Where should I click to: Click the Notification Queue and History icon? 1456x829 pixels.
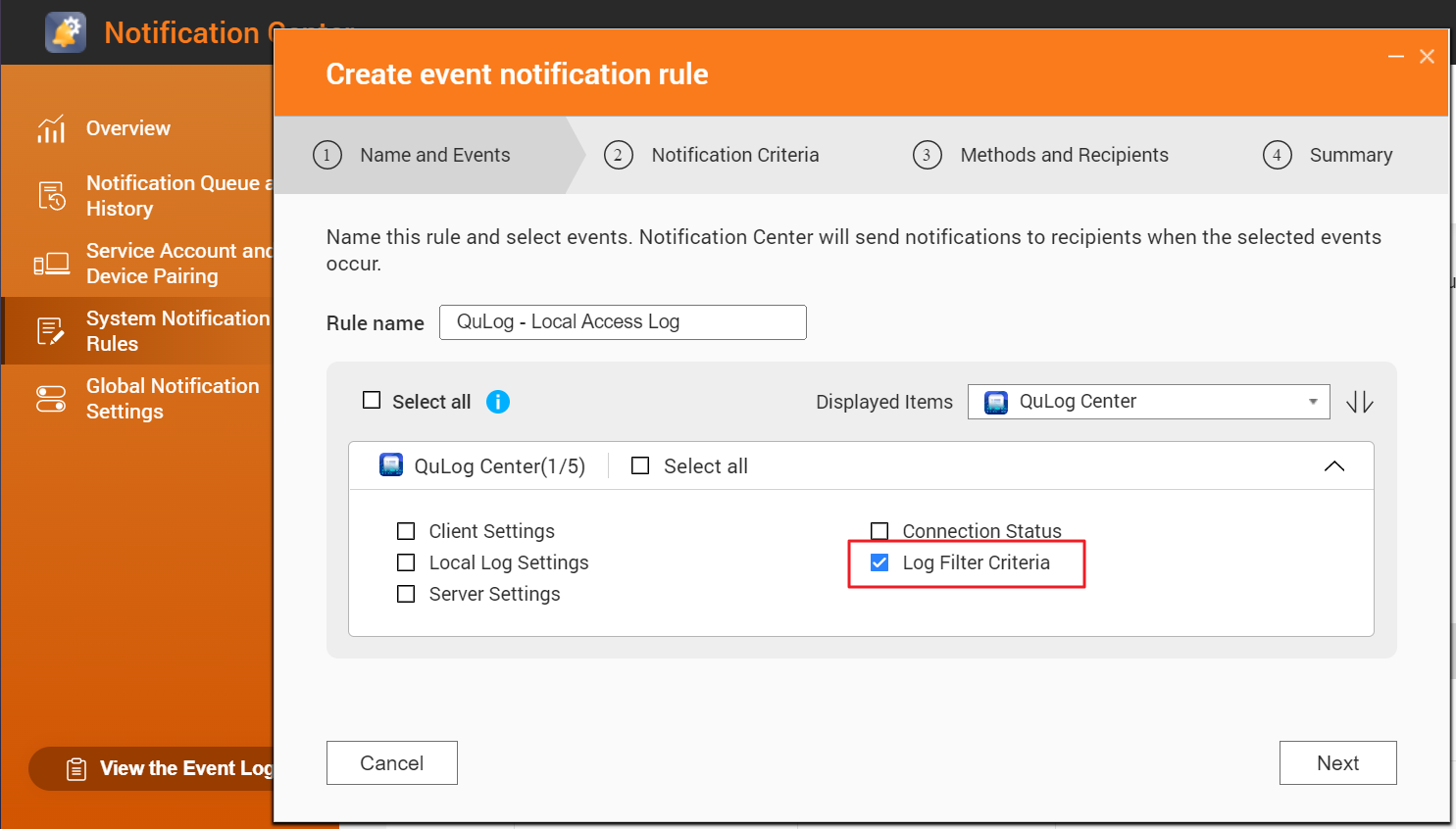[x=51, y=196]
